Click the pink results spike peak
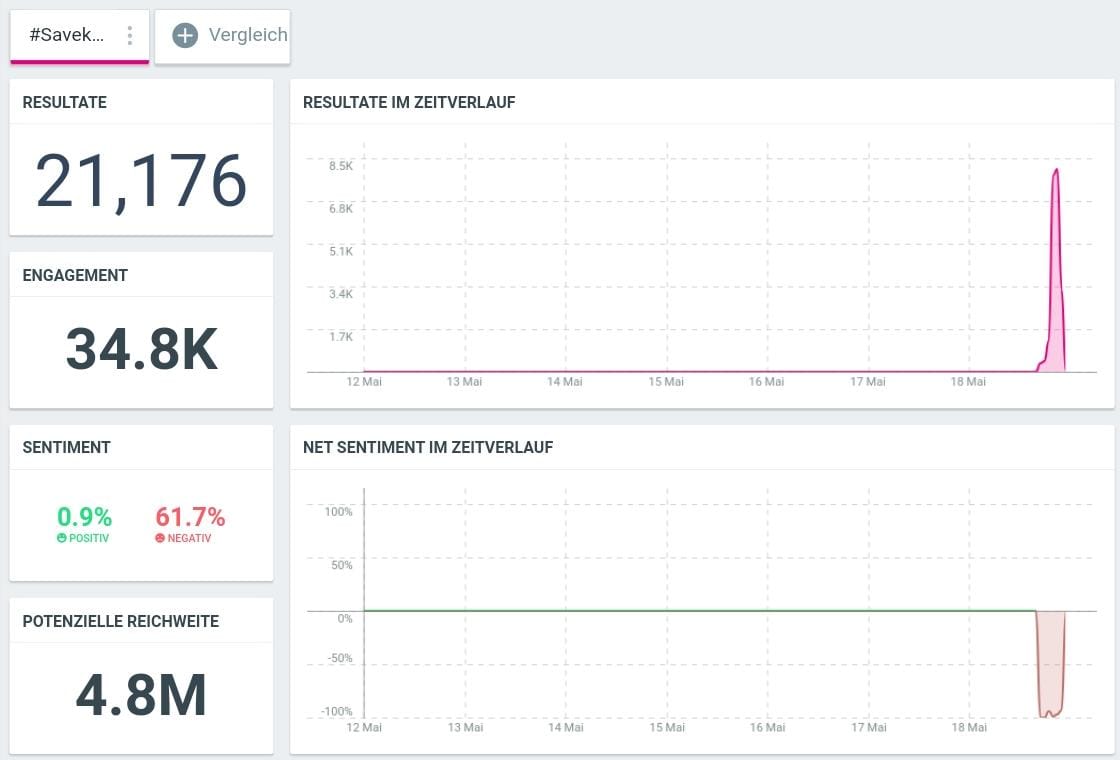 [1056, 171]
